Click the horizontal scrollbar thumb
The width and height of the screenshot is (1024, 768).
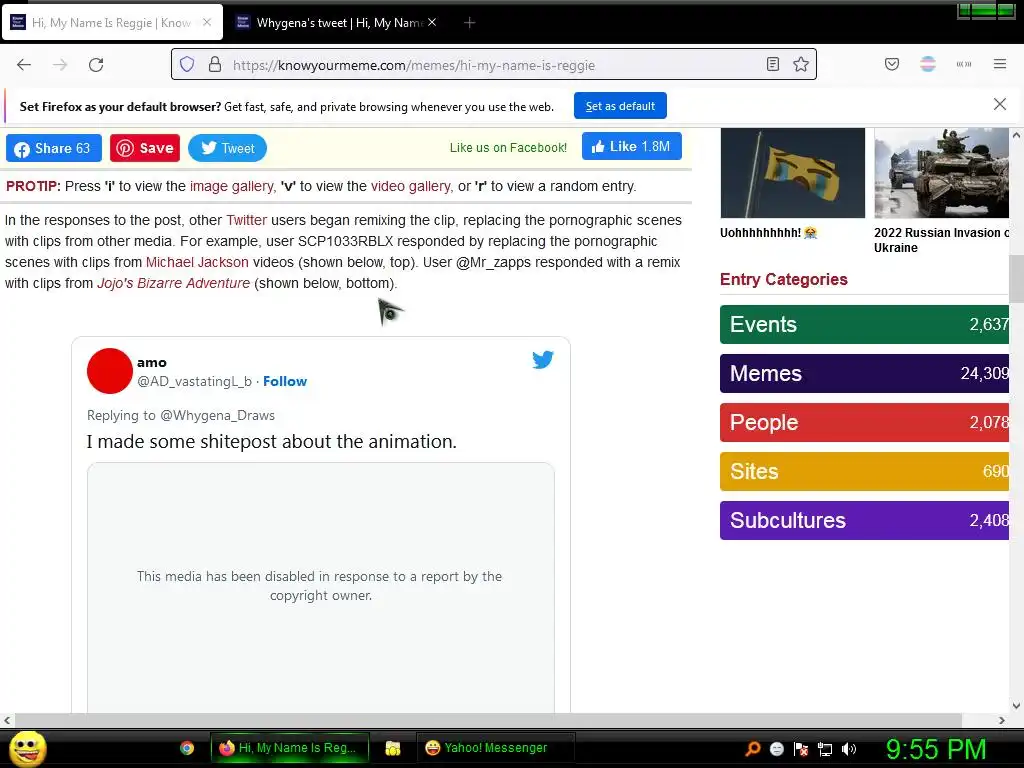pos(488,720)
